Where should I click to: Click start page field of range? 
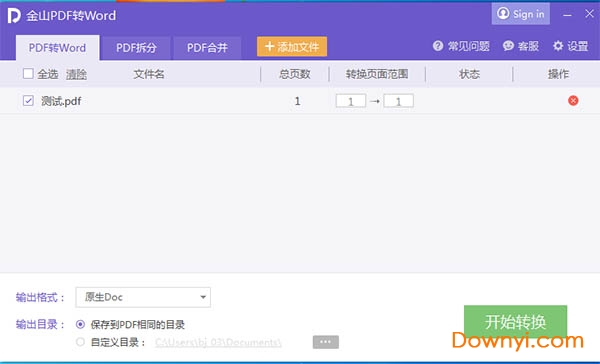click(351, 101)
